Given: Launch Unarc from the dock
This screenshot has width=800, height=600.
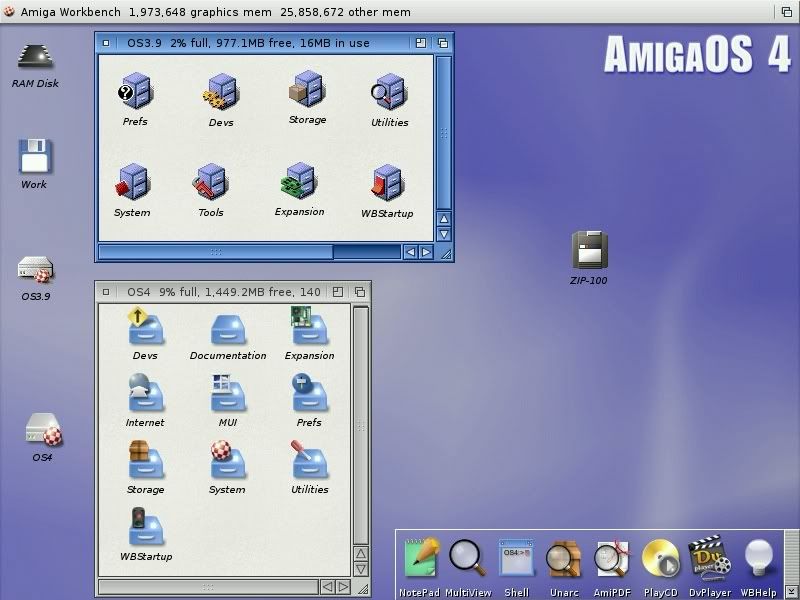Looking at the screenshot, I should (x=564, y=567).
